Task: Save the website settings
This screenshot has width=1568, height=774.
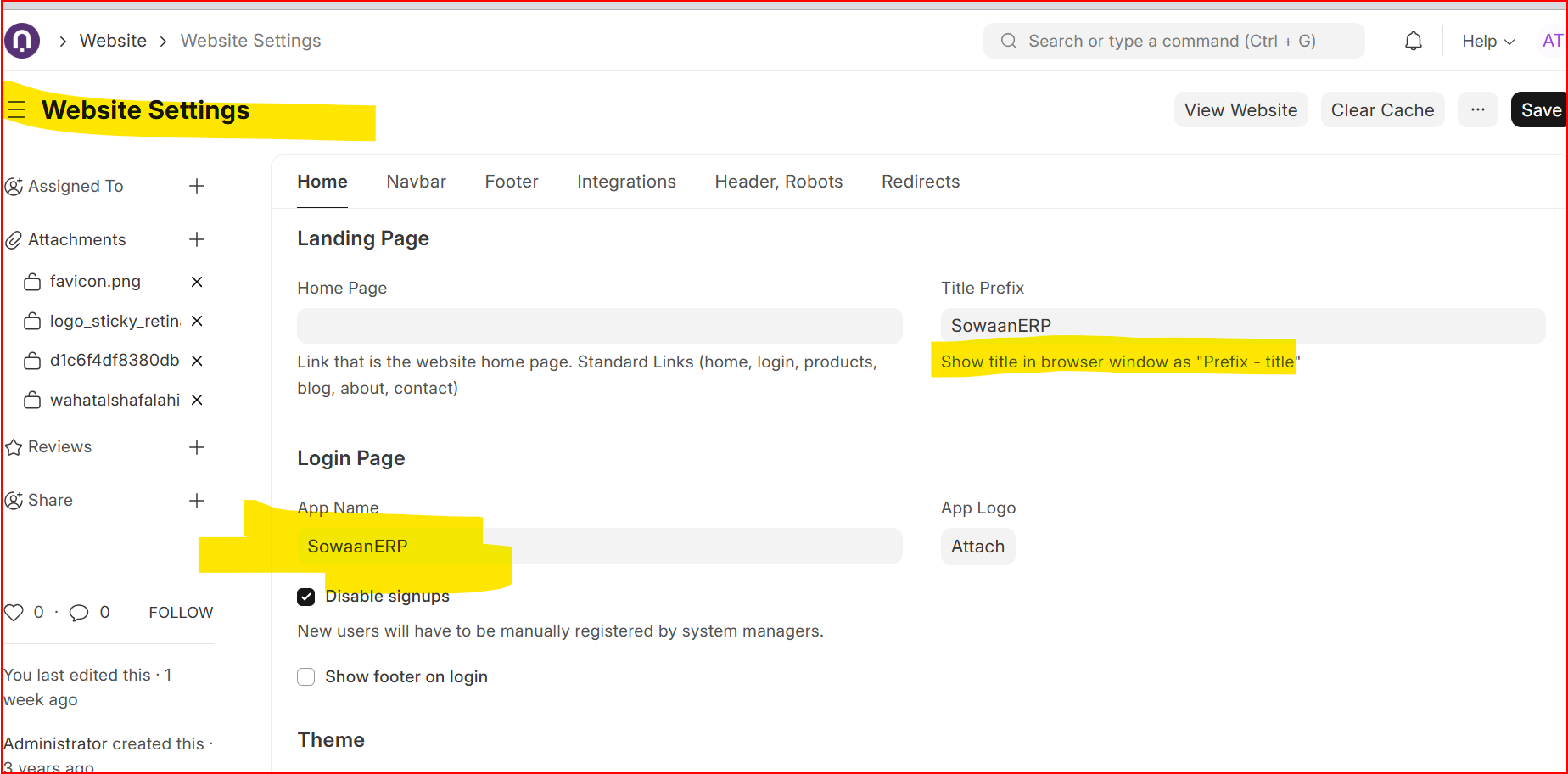Action: [x=1539, y=109]
